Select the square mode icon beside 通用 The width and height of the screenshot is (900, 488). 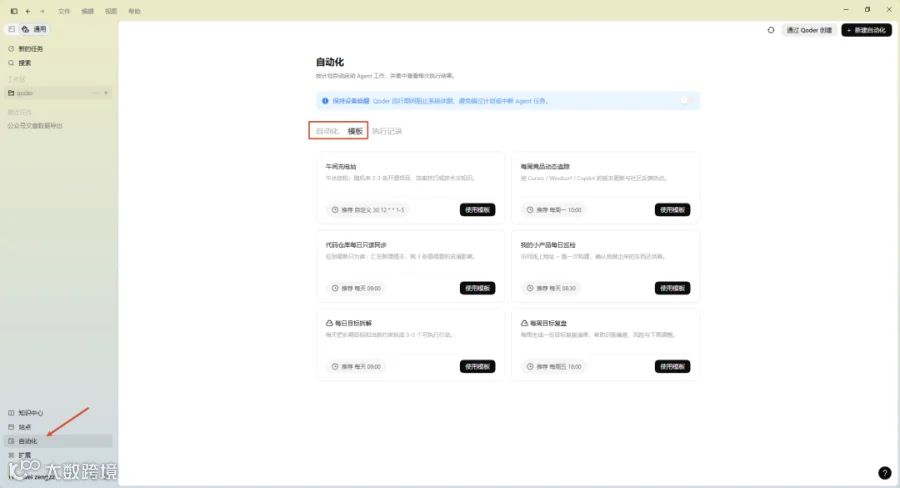[x=11, y=29]
